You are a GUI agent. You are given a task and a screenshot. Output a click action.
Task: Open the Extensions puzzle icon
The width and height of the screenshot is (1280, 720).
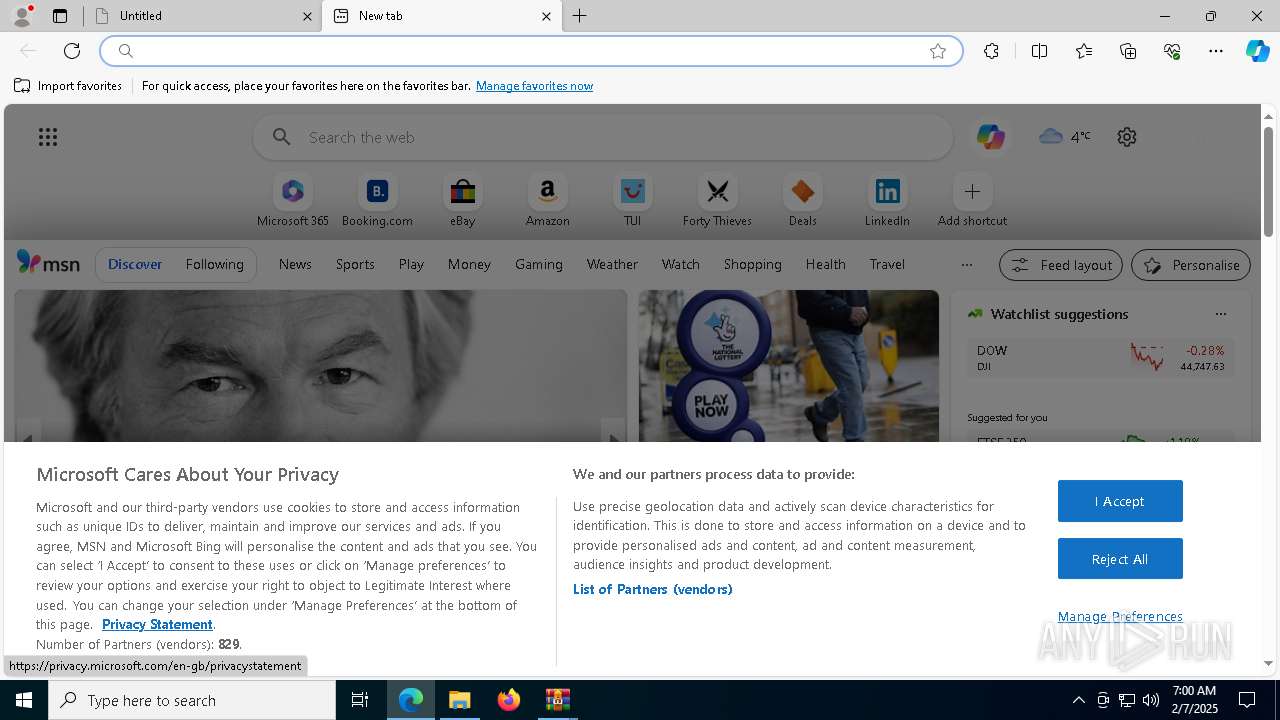pyautogui.click(x=991, y=51)
